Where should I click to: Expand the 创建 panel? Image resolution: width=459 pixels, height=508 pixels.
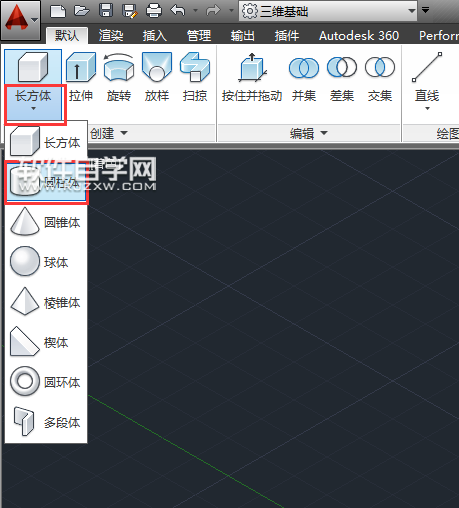point(109,133)
